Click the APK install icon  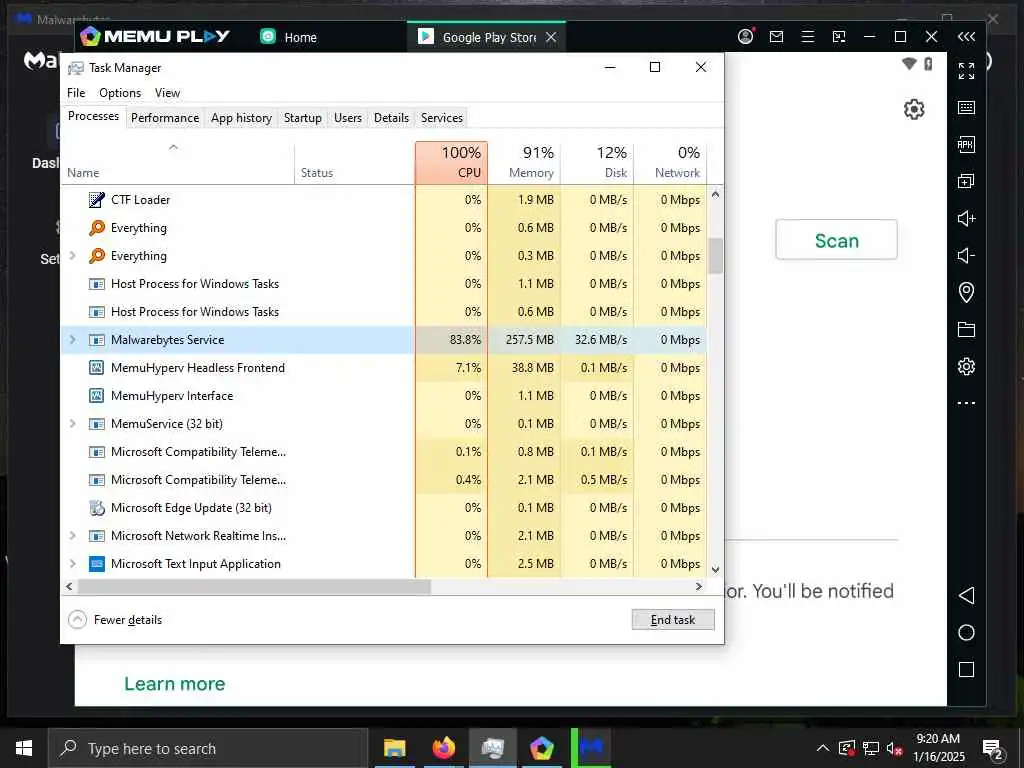[x=966, y=144]
